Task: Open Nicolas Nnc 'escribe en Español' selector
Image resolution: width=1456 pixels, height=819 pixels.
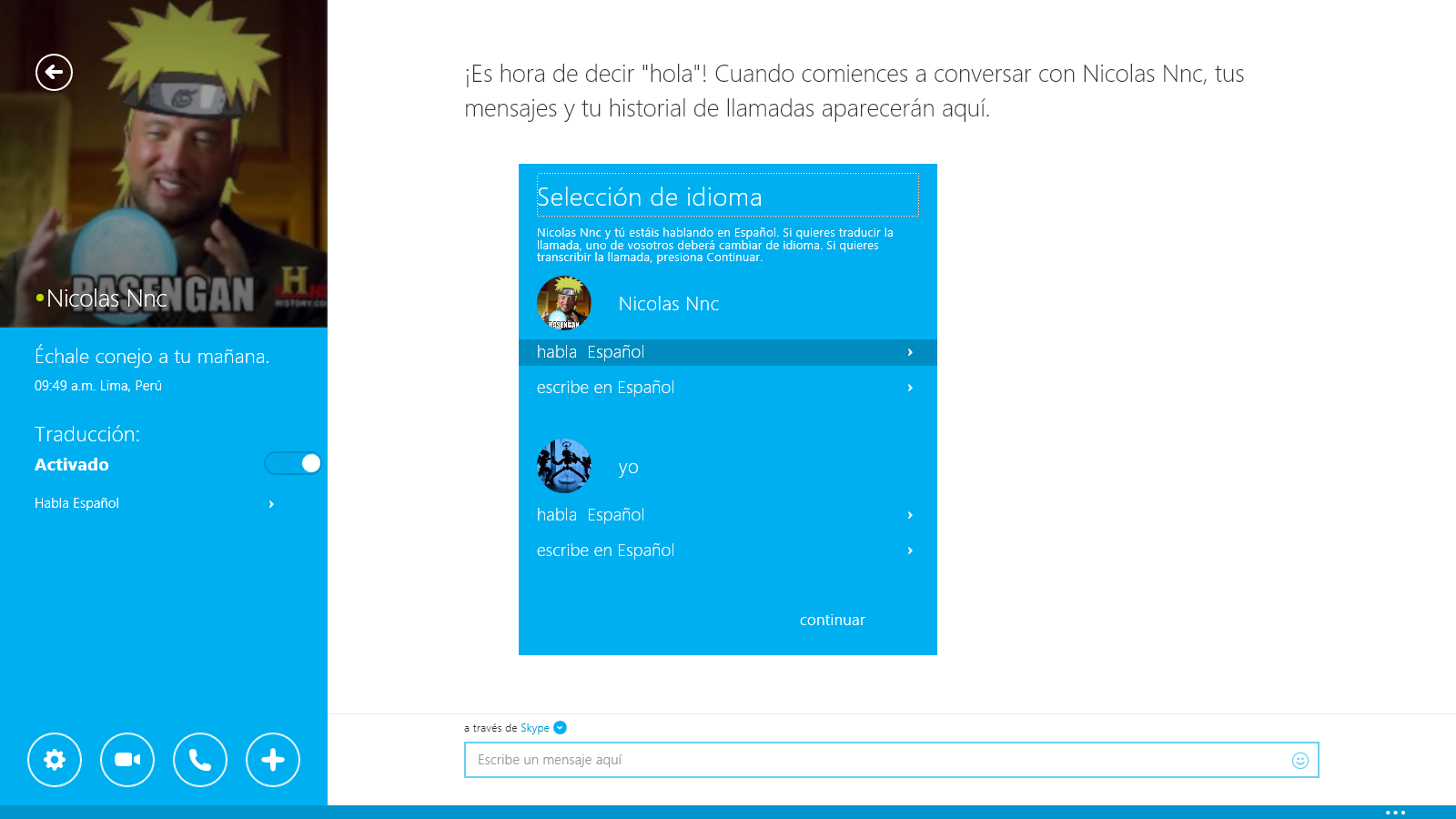Action: coord(728,388)
